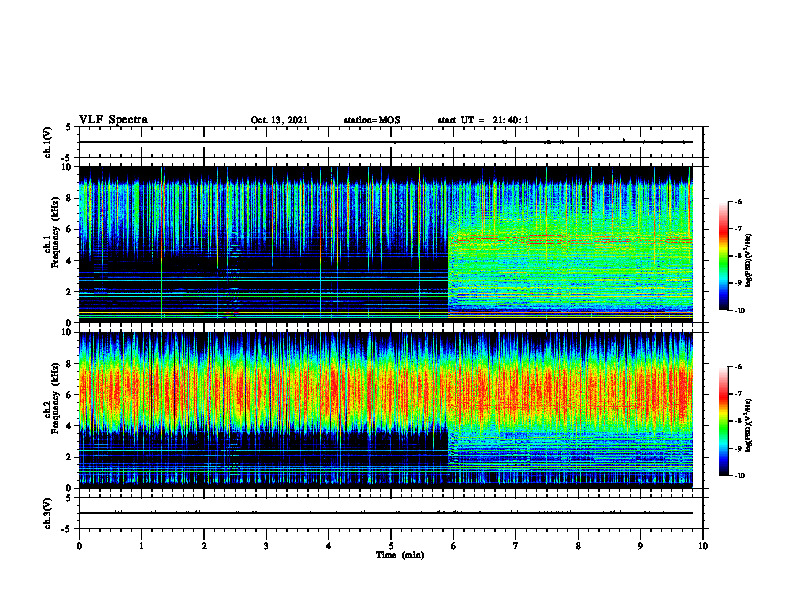Image resolution: width=792 pixels, height=612 pixels.
Task: Click the ch.2 frequency tick label '4'
Action: (x=70, y=426)
